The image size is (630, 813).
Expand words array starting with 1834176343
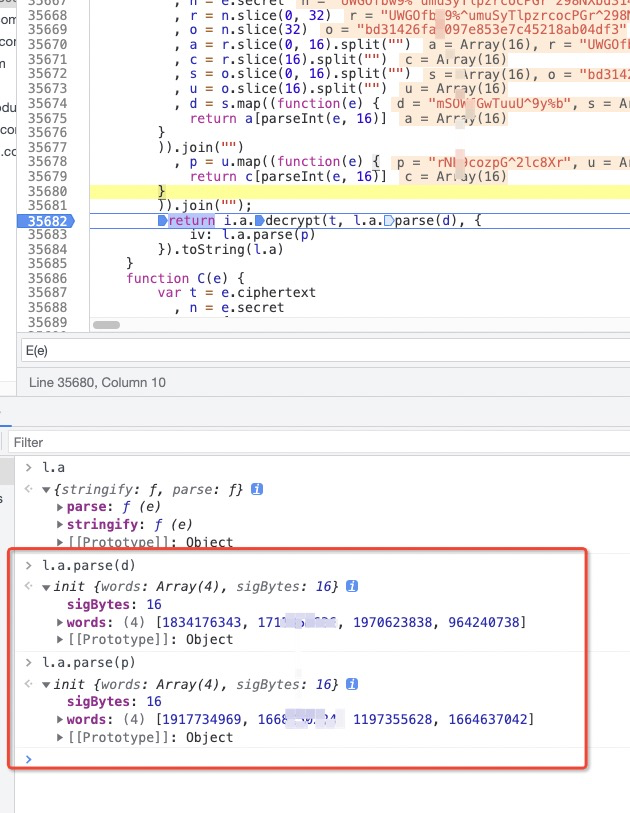click(60, 622)
